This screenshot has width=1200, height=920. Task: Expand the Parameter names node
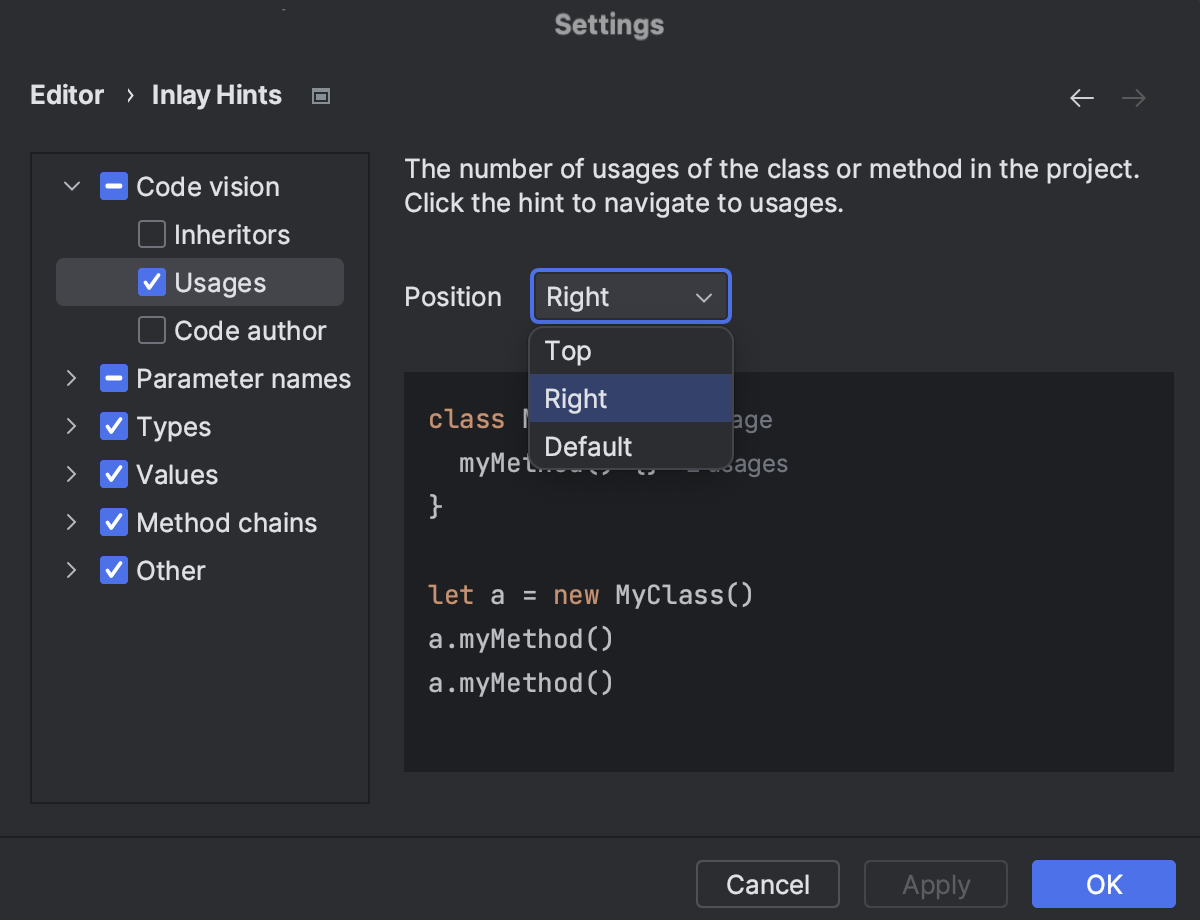point(71,378)
